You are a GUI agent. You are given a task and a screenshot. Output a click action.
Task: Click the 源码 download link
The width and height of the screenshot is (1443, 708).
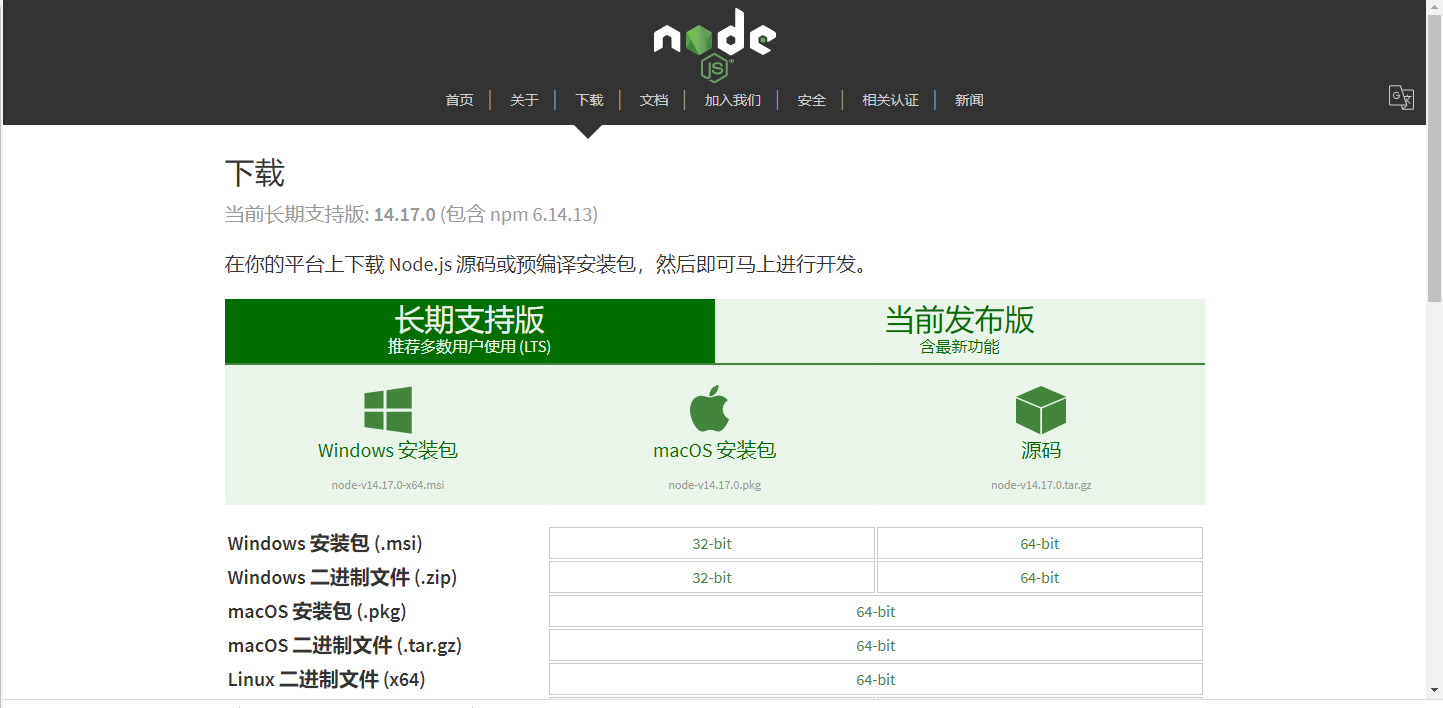[1041, 450]
